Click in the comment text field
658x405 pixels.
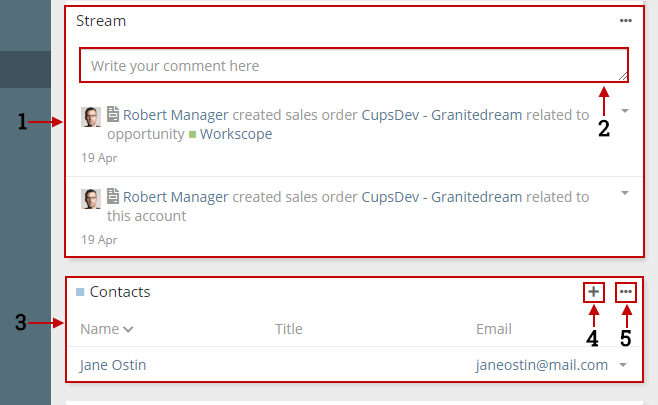click(x=354, y=65)
